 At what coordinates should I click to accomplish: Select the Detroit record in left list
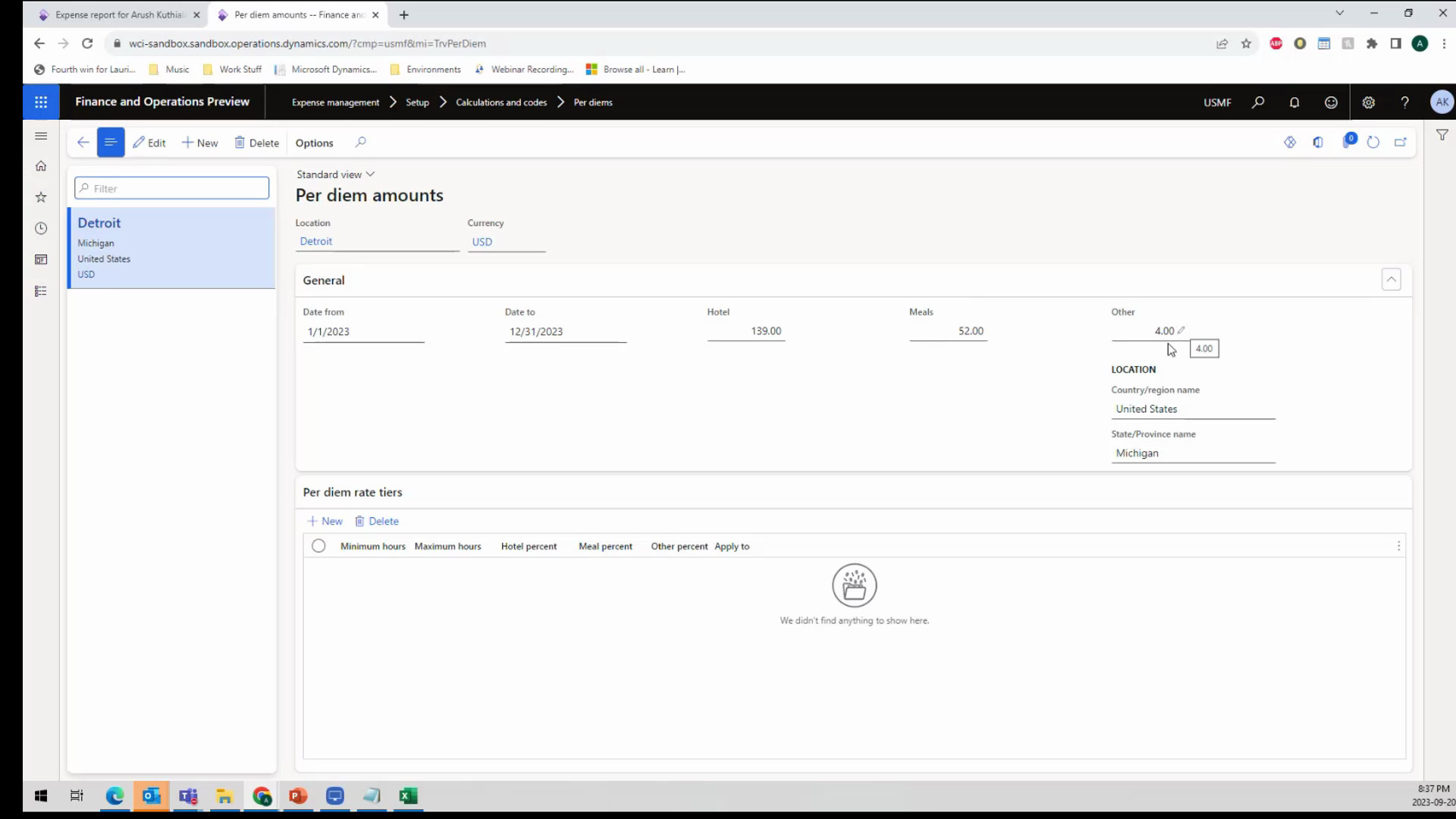click(171, 247)
